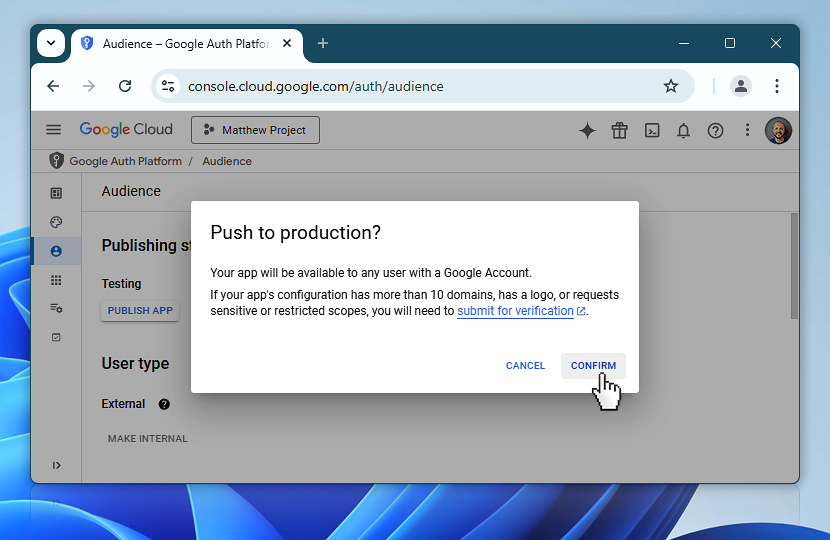
Task: Open Branding palette sidebar icon
Action: click(56, 222)
